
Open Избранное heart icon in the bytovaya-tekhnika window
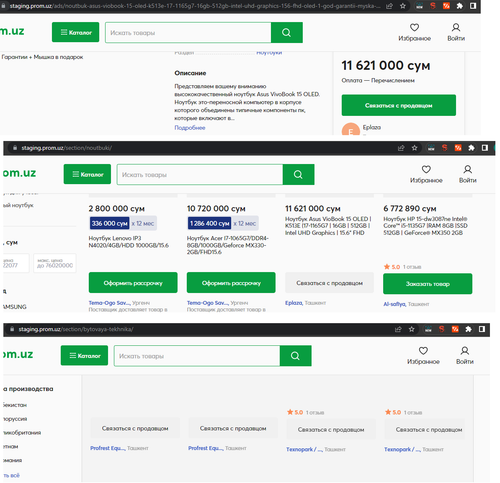(423, 351)
